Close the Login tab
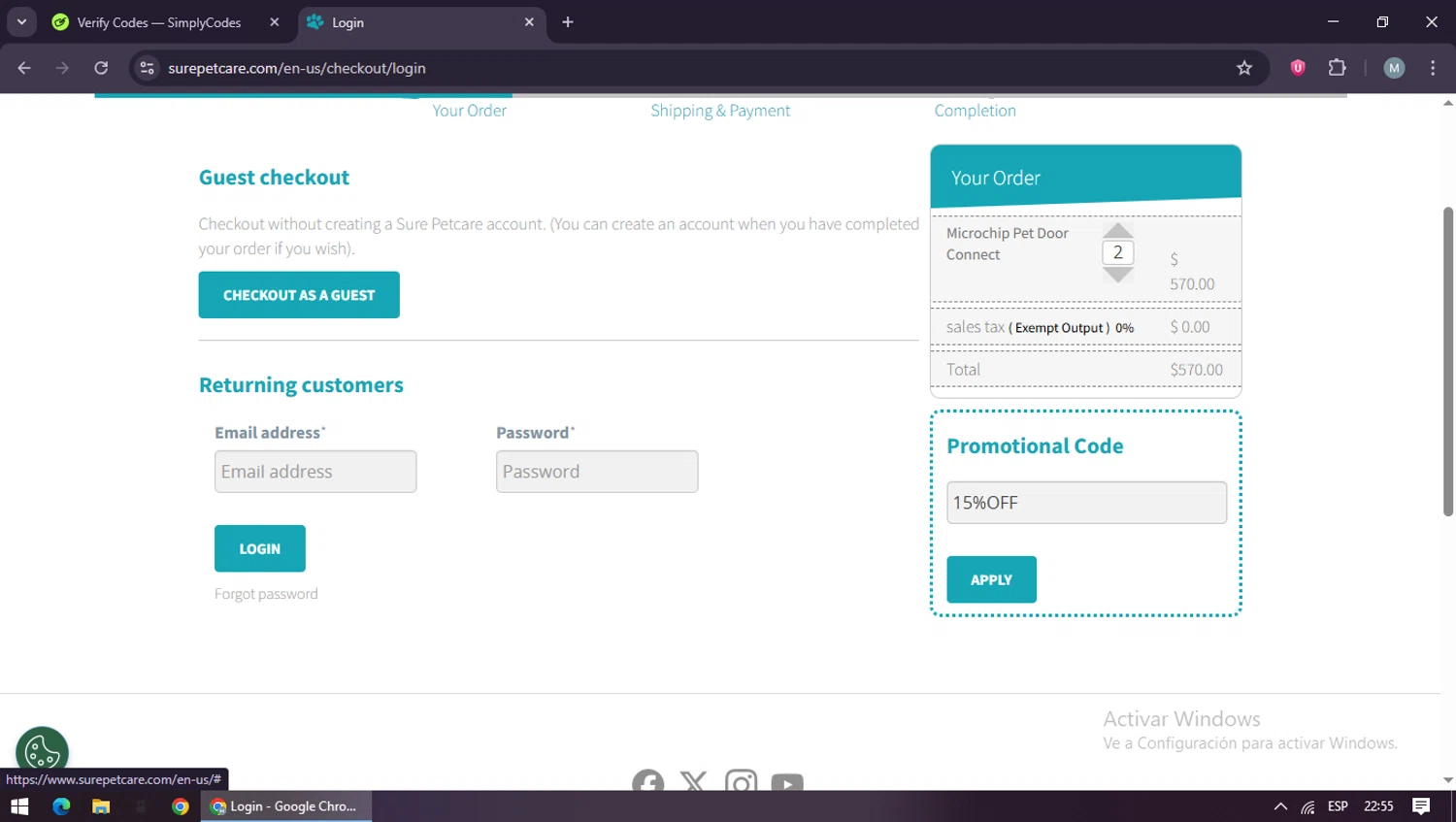The height and width of the screenshot is (822, 1456). tap(529, 22)
